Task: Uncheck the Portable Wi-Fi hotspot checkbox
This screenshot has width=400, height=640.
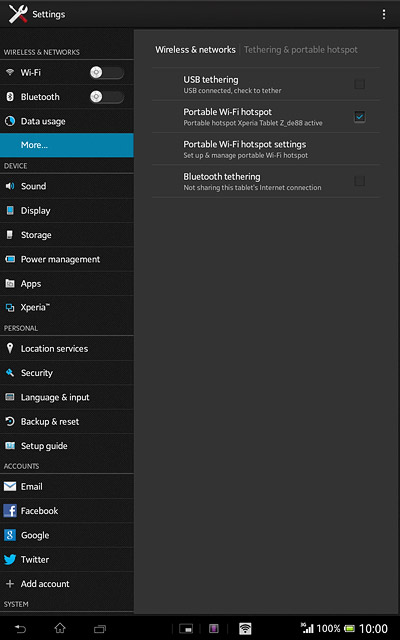Action: [x=359, y=117]
